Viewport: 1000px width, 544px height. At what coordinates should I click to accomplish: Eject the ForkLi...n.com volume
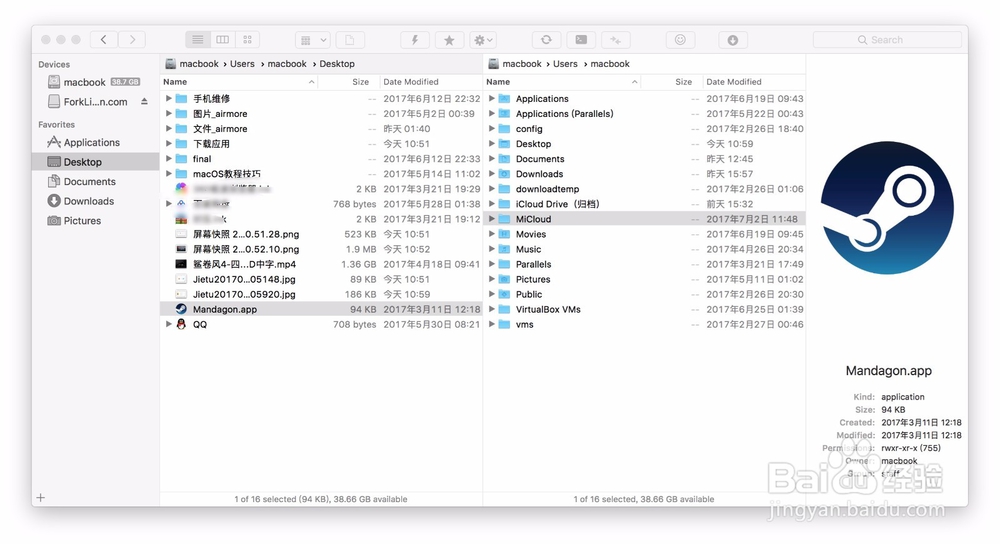coord(144,101)
